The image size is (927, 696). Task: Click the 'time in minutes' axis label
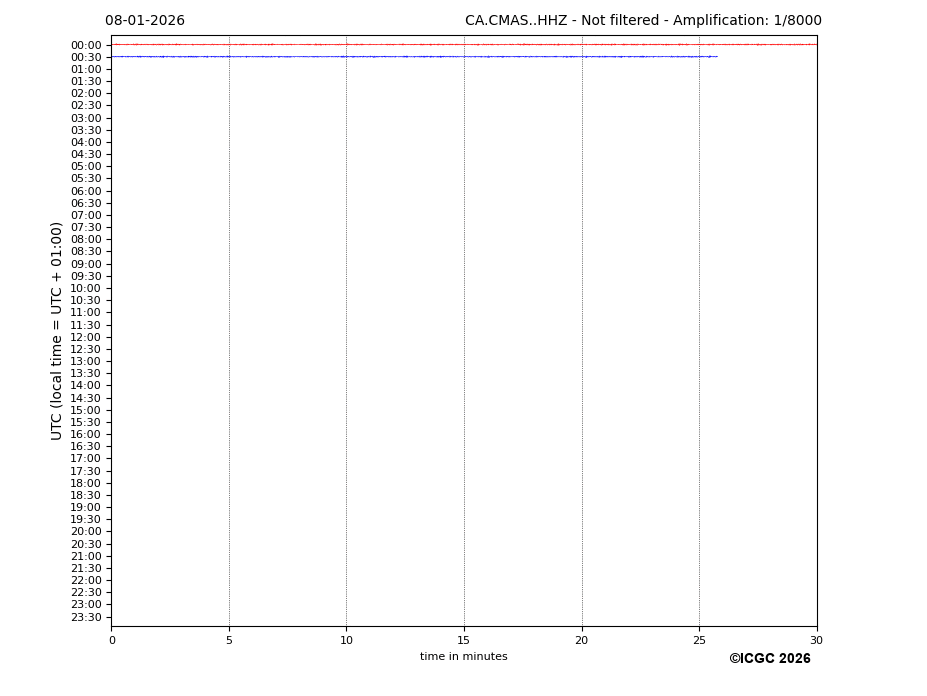pyautogui.click(x=463, y=657)
